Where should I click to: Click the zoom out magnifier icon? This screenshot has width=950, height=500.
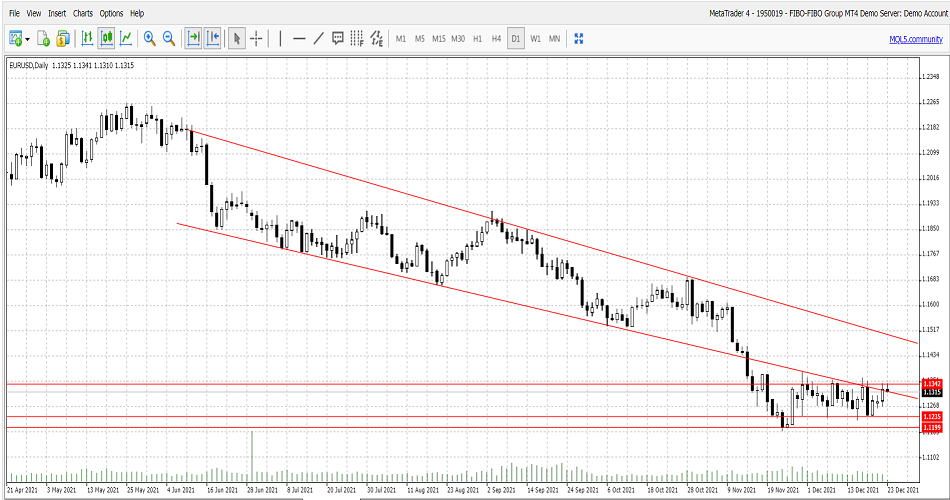[169, 38]
